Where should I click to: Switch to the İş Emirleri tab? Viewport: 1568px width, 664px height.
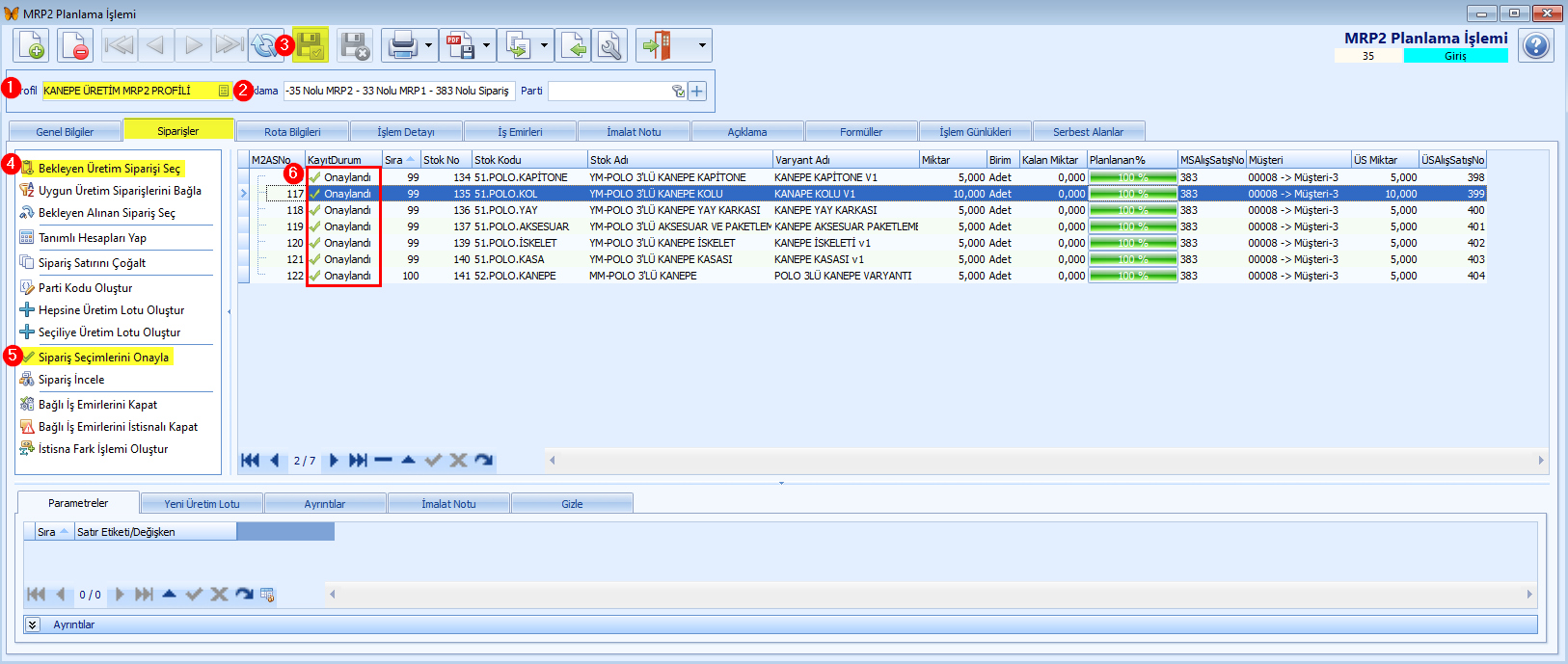(520, 132)
